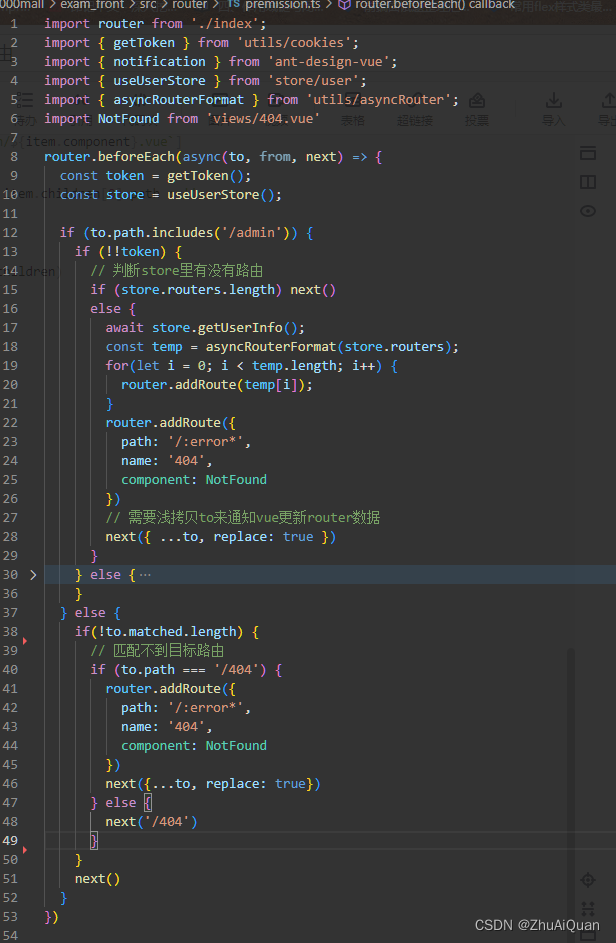Click line number 1 in the gutter
Viewport: 616px width, 943px height.
pos(14,23)
